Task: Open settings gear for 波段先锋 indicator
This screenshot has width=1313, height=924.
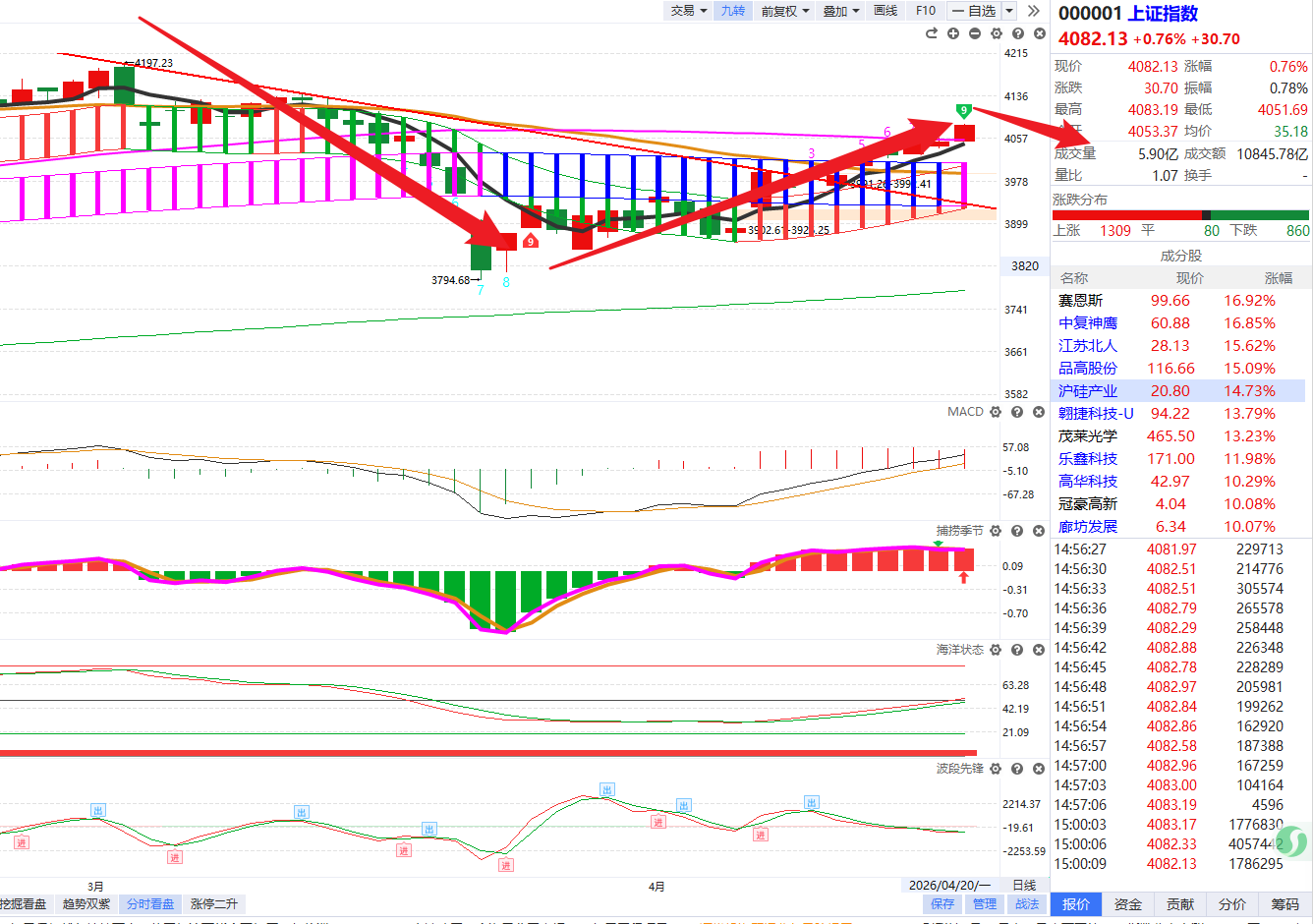Action: [996, 769]
